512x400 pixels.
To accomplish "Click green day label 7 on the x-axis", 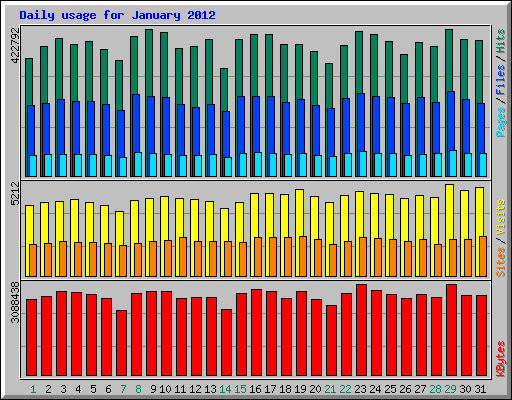I will pyautogui.click(x=123, y=389).
